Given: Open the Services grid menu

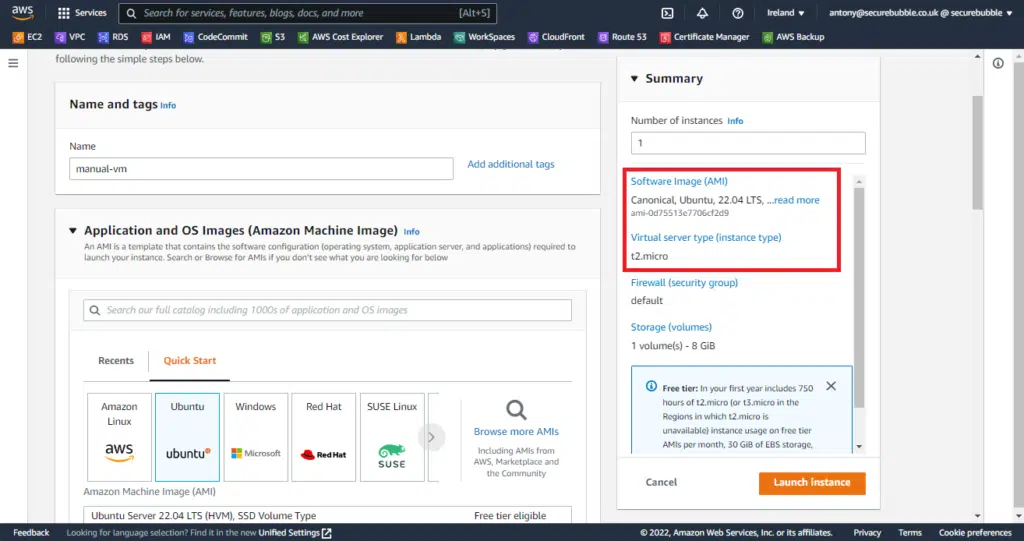Looking at the screenshot, I should [x=82, y=13].
